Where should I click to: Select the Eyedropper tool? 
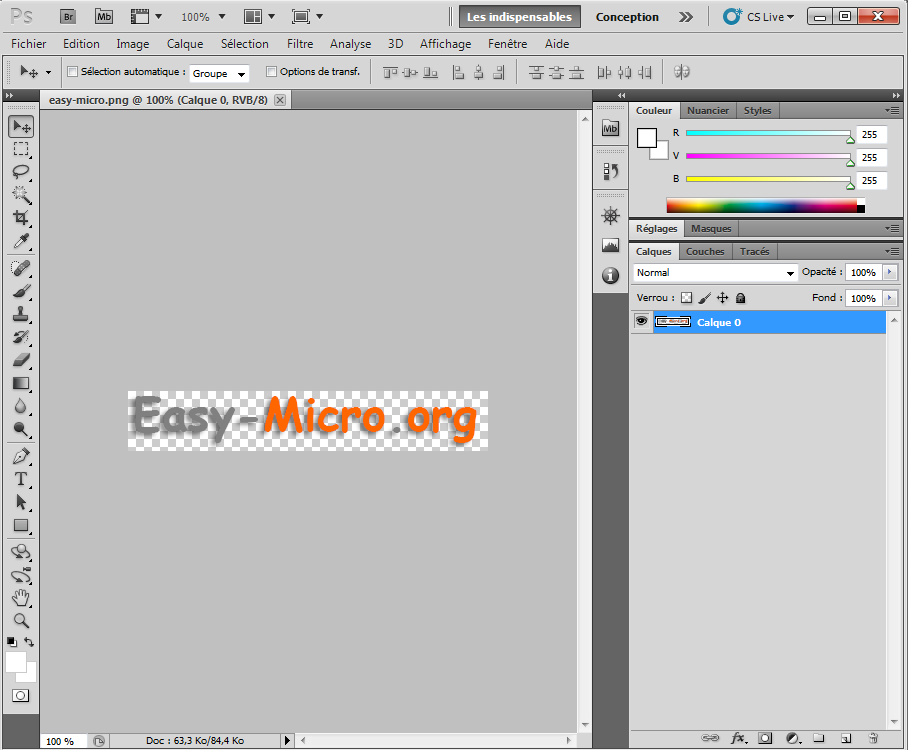tap(21, 241)
